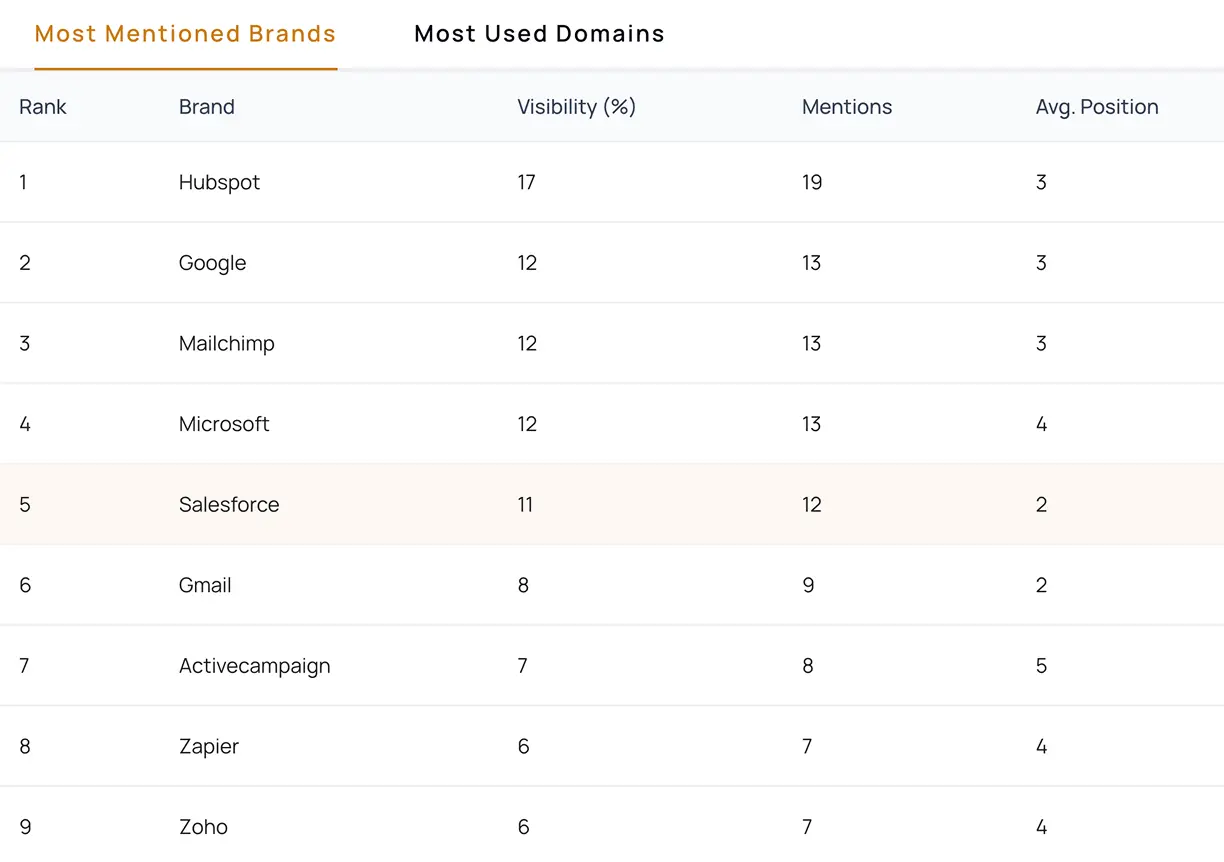
Task: Click the Rank column header
Action: (x=43, y=107)
